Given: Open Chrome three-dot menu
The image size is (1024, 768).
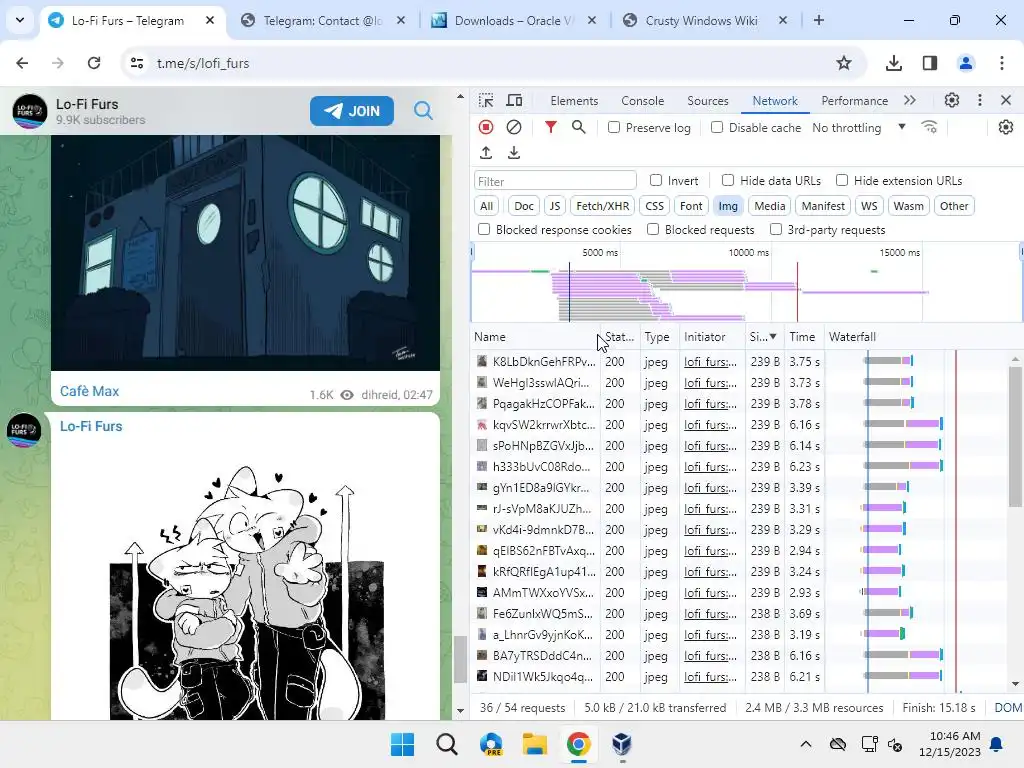Looking at the screenshot, I should [1002, 63].
